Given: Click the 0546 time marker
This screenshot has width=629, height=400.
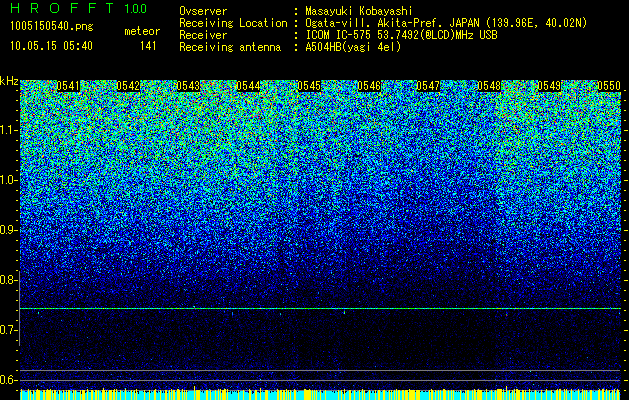Looking at the screenshot, I should [369, 86].
